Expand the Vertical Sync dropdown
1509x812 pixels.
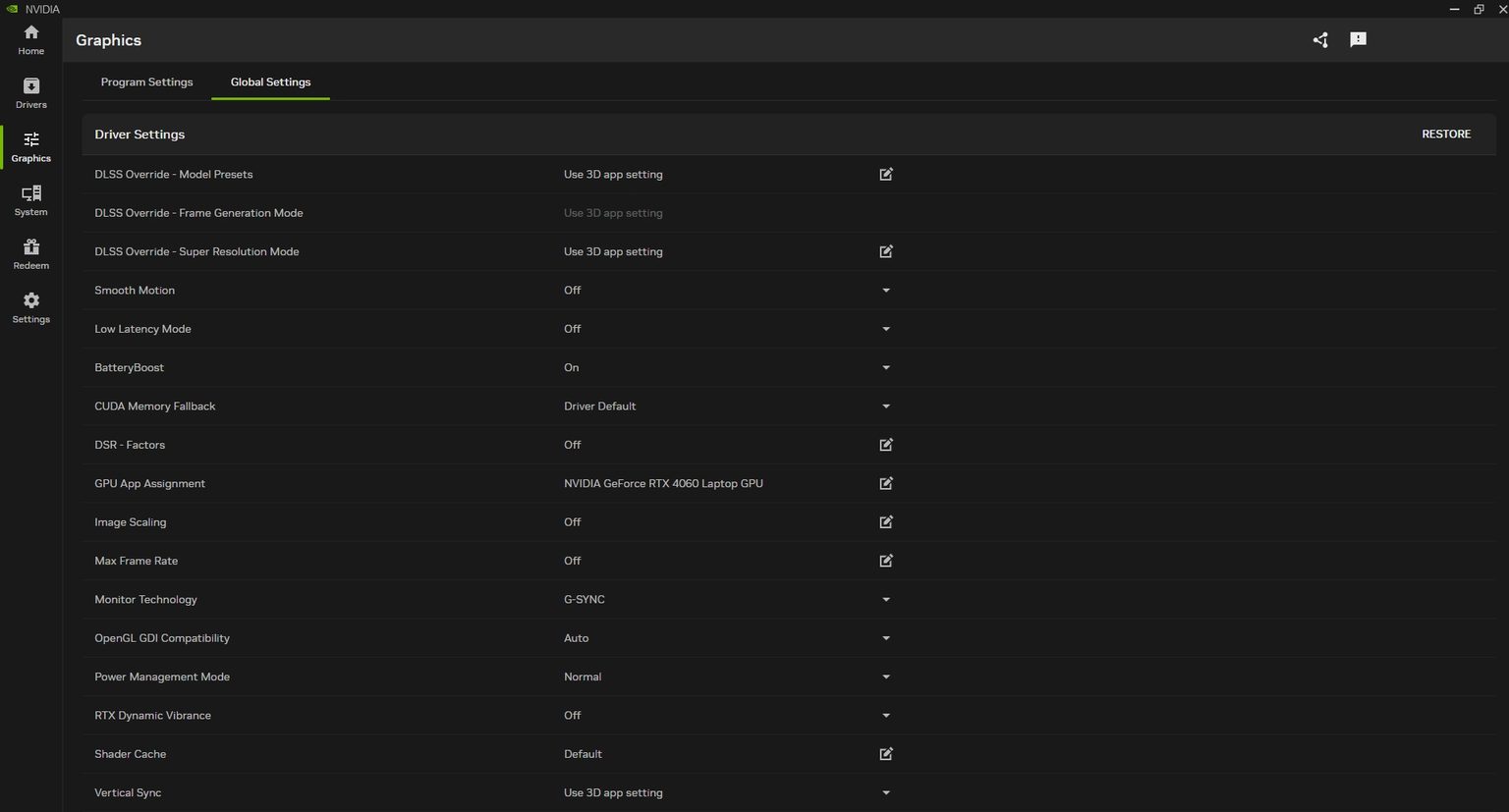pyautogui.click(x=886, y=793)
